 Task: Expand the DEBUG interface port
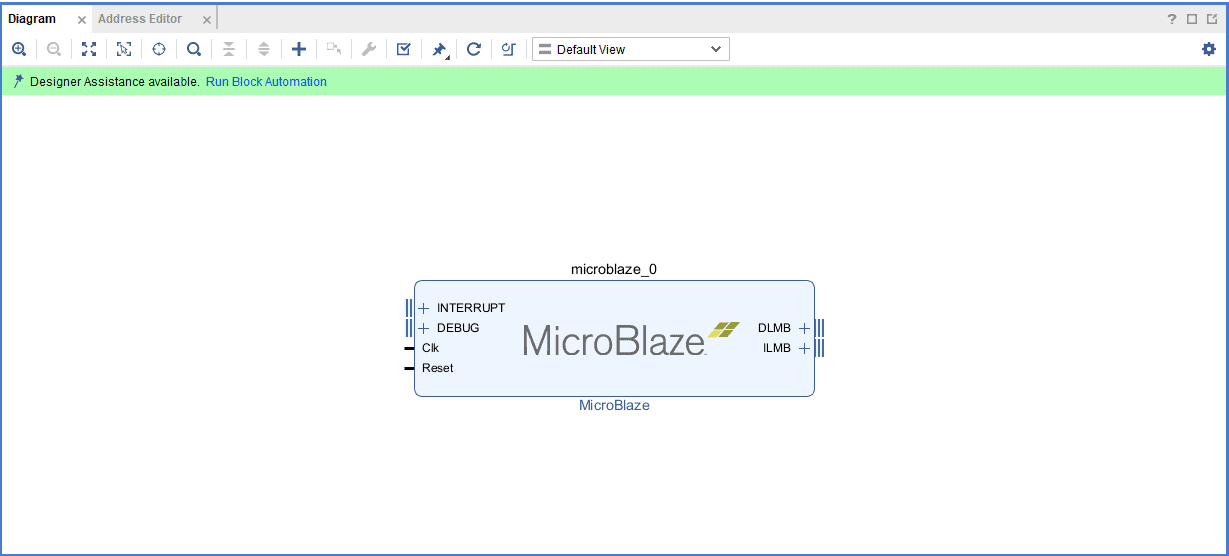pos(423,328)
